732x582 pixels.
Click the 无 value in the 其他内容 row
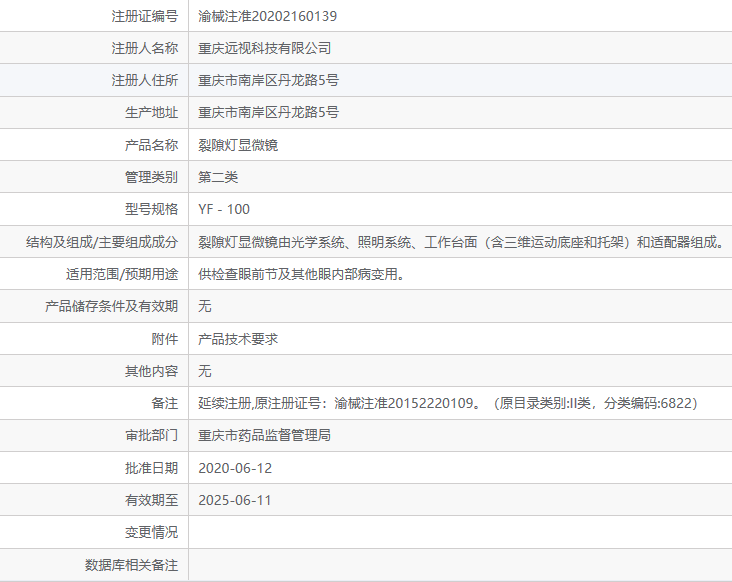pyautogui.click(x=205, y=371)
